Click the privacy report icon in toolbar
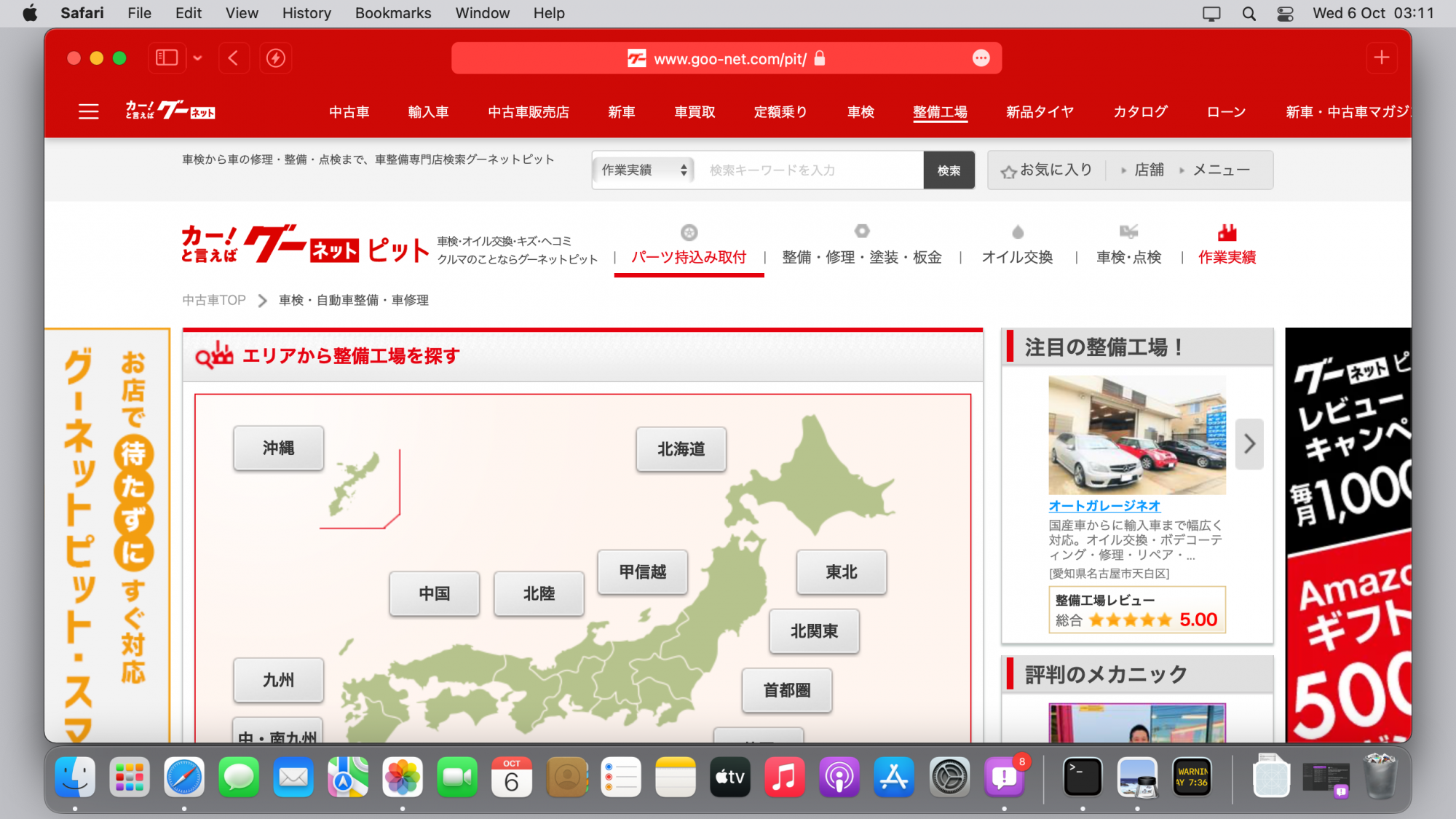1456x819 pixels. (275, 58)
